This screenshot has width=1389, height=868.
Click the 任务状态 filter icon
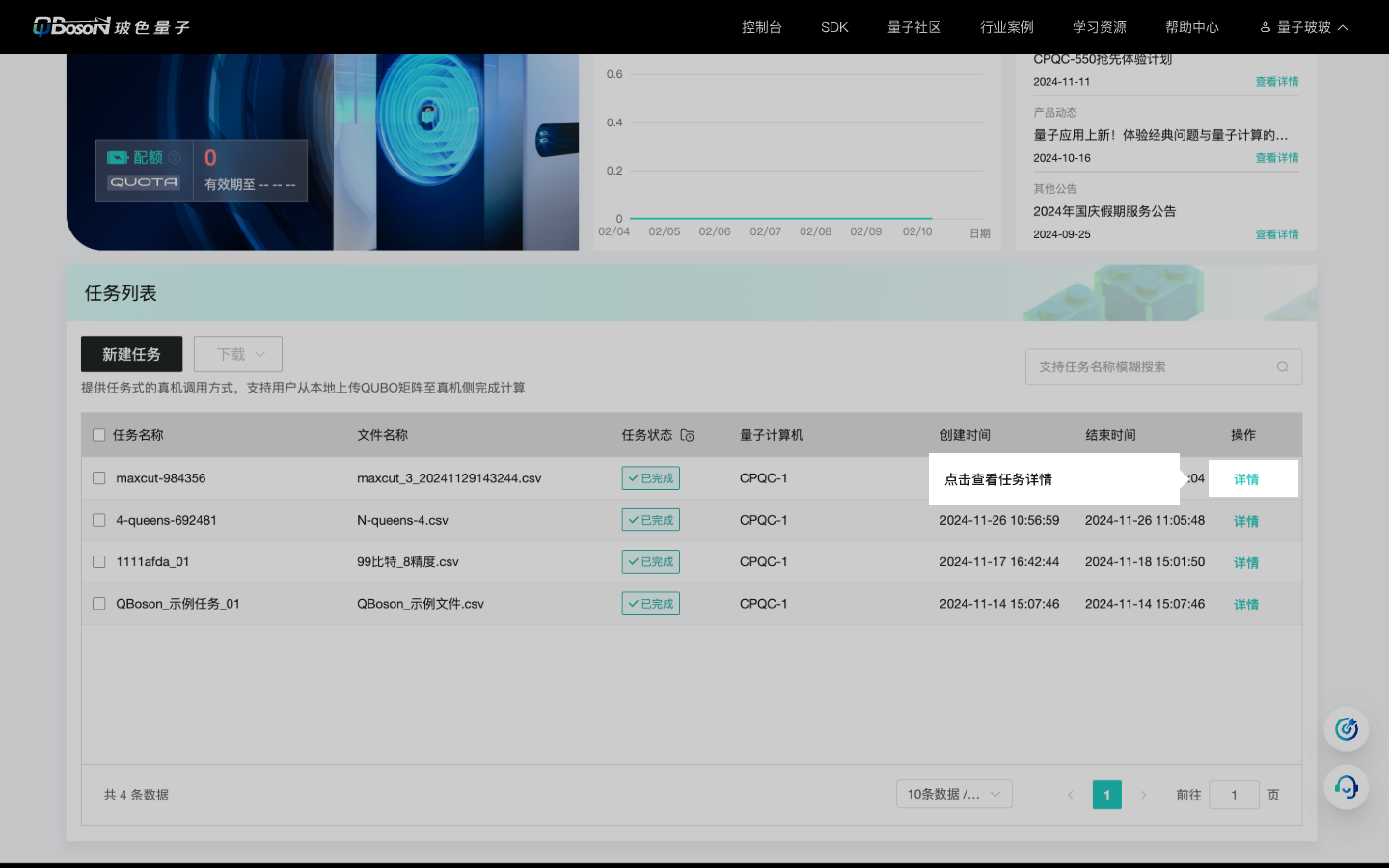pos(687,435)
